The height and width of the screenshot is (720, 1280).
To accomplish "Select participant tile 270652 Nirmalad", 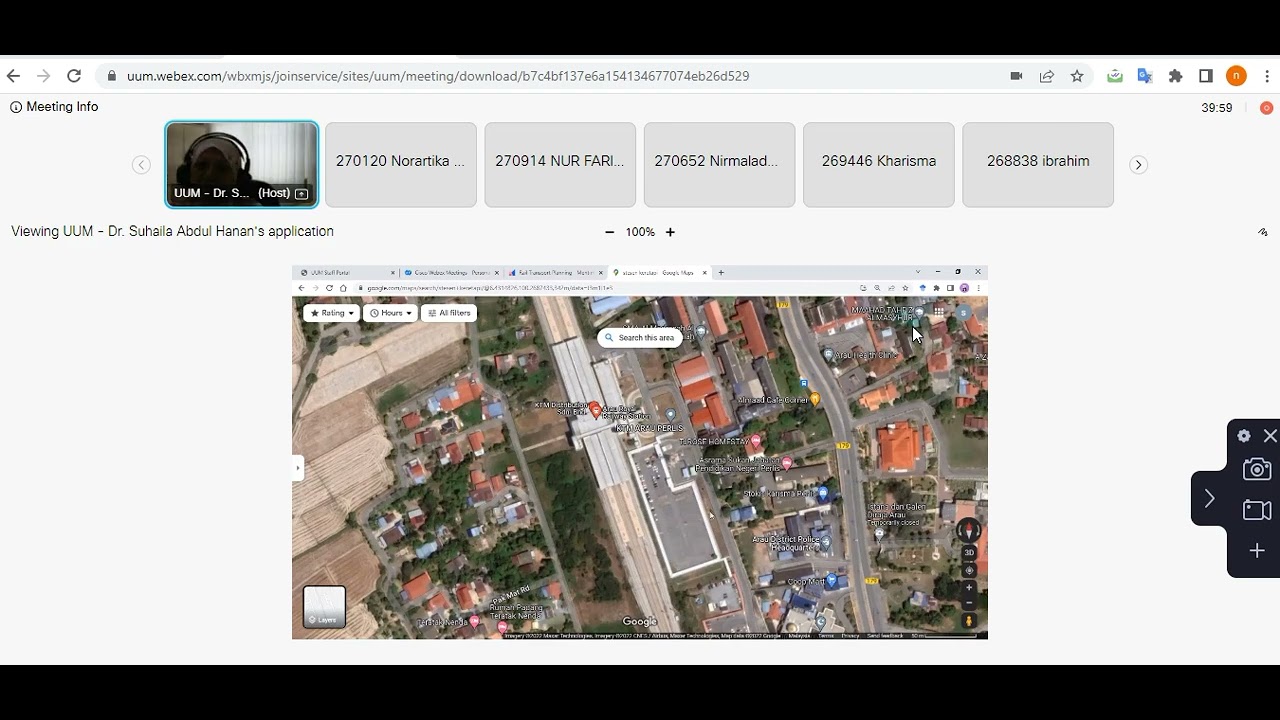I will [x=720, y=165].
